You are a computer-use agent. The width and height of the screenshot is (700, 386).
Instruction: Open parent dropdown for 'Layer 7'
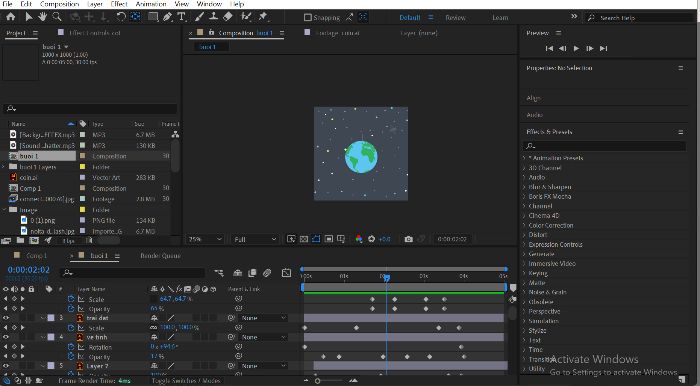(x=263, y=366)
